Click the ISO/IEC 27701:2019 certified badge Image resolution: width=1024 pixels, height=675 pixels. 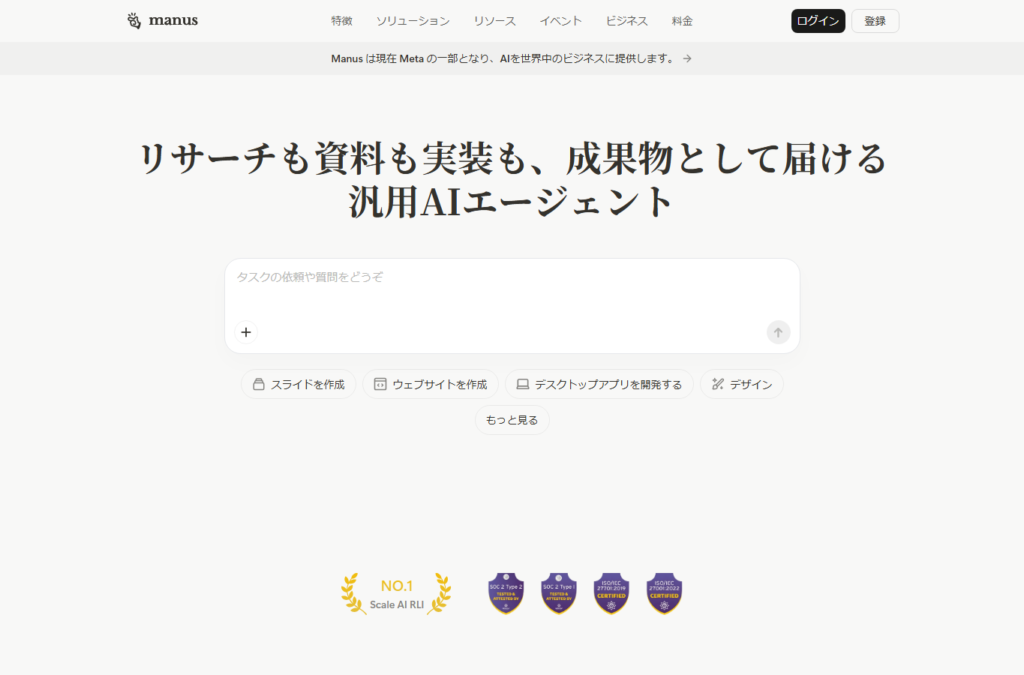click(x=611, y=593)
